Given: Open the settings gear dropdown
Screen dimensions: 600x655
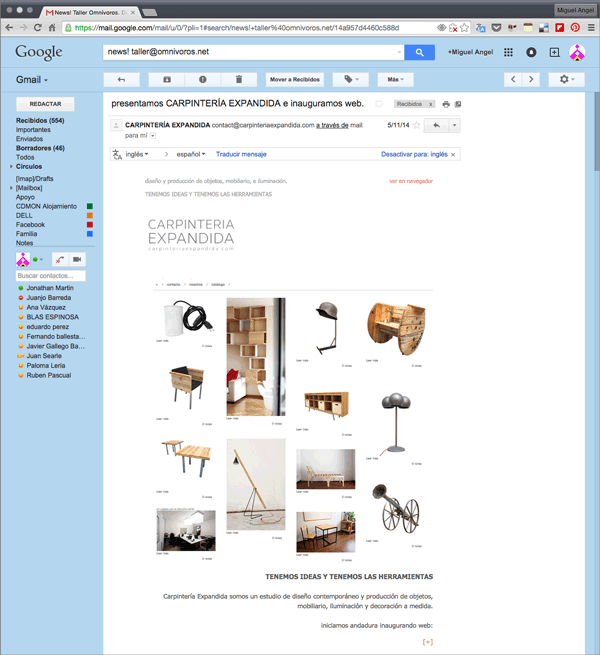Looking at the screenshot, I should click(568, 79).
